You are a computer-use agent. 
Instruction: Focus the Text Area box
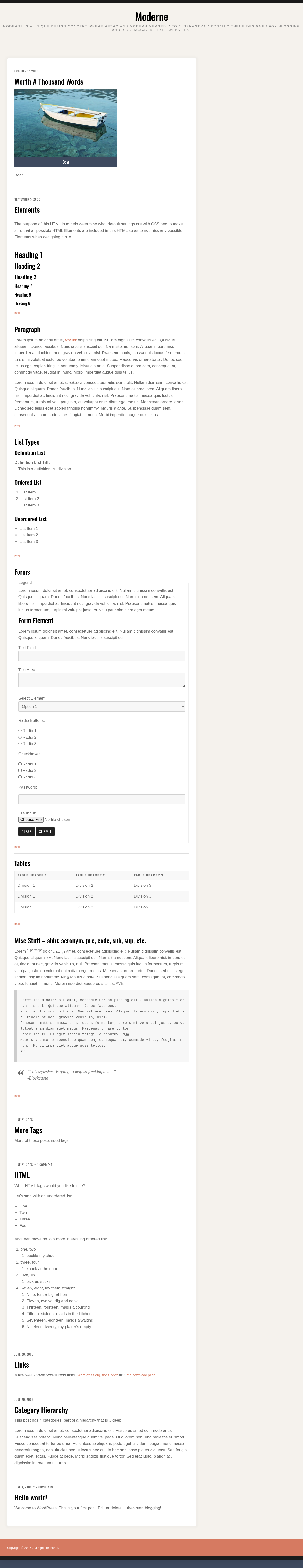pos(102,681)
